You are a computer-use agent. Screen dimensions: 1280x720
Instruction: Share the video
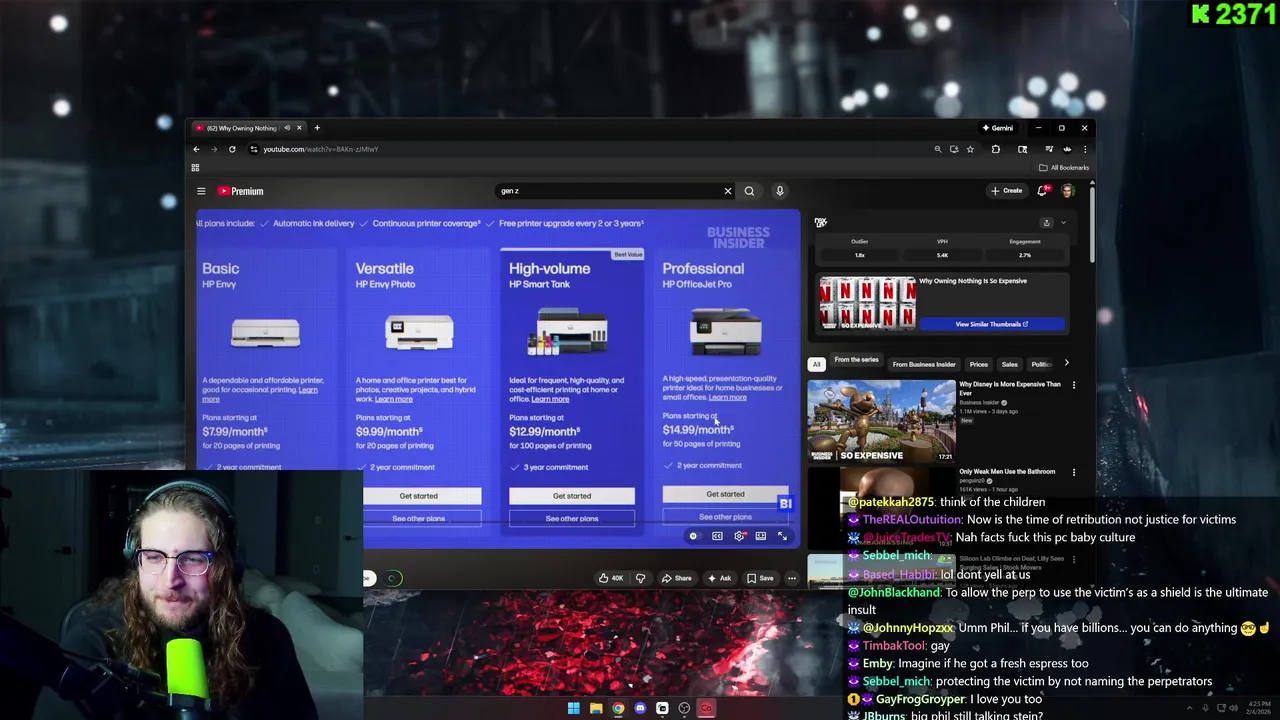click(x=677, y=578)
